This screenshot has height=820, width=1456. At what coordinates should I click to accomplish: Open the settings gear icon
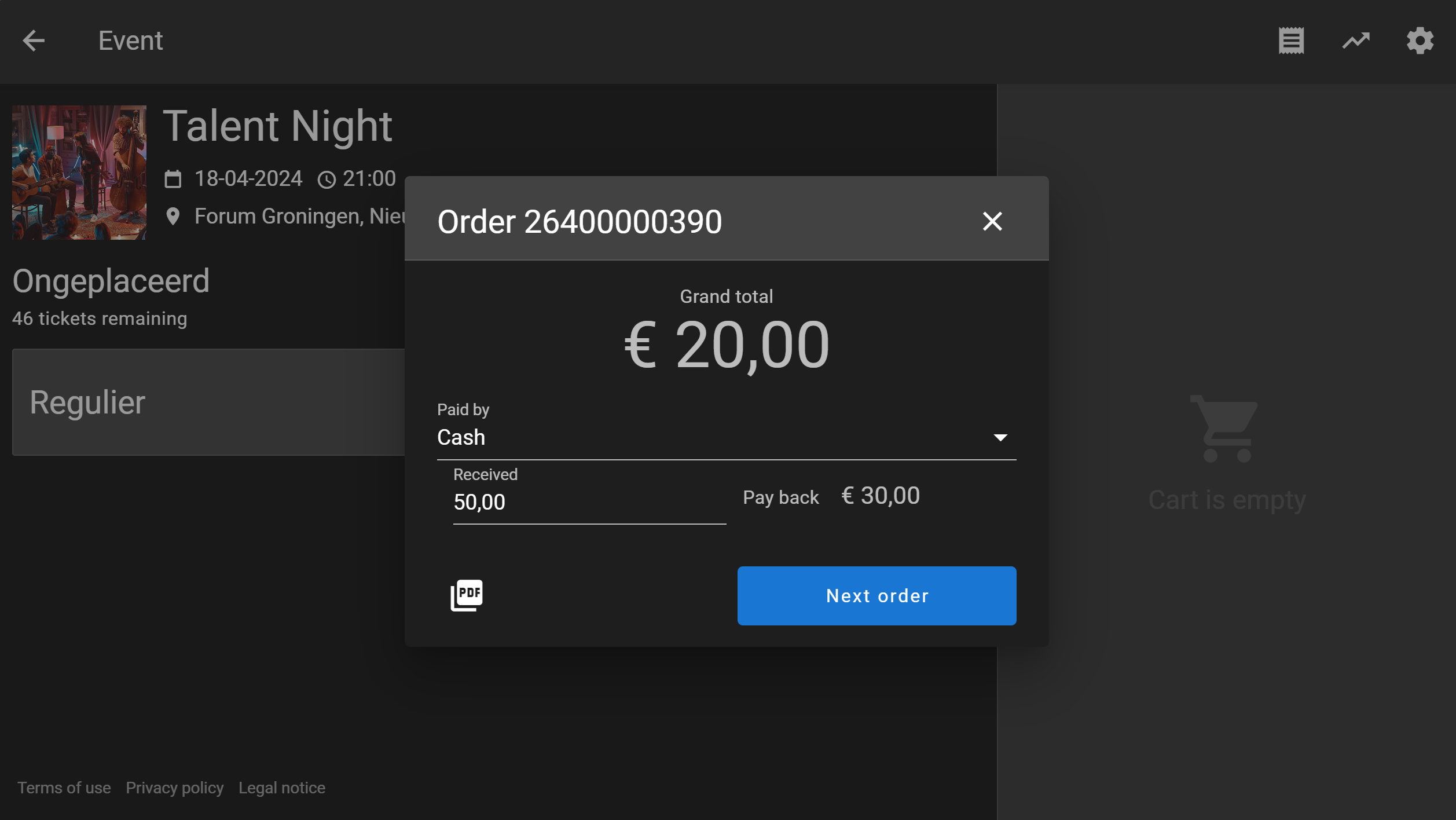point(1420,41)
